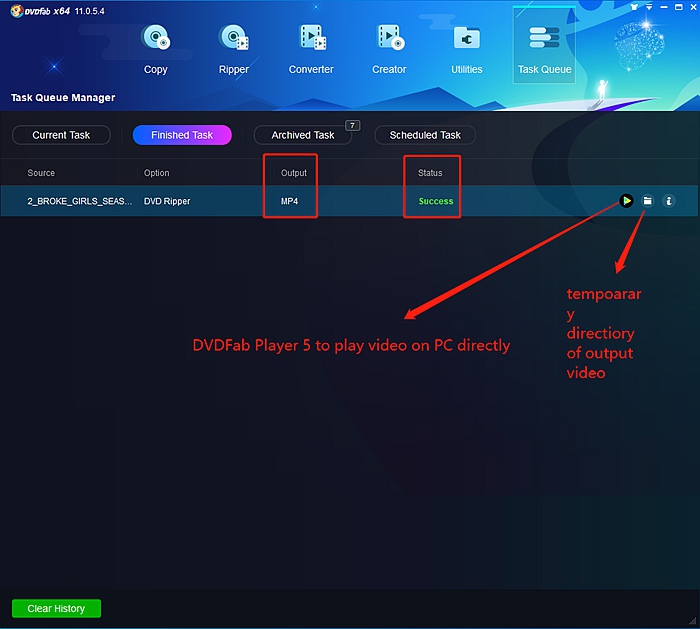Click the window resize grip corner
700x629 pixels.
692,621
